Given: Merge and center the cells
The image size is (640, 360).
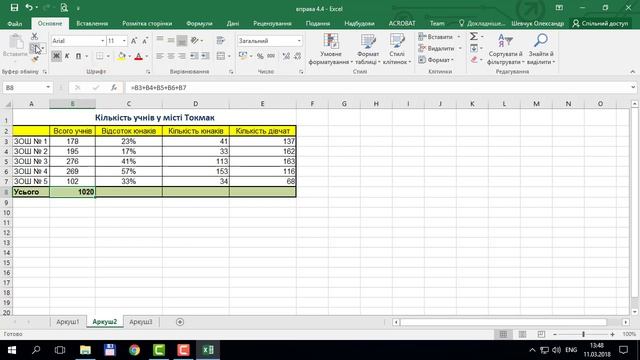Looking at the screenshot, I should pos(221,56).
